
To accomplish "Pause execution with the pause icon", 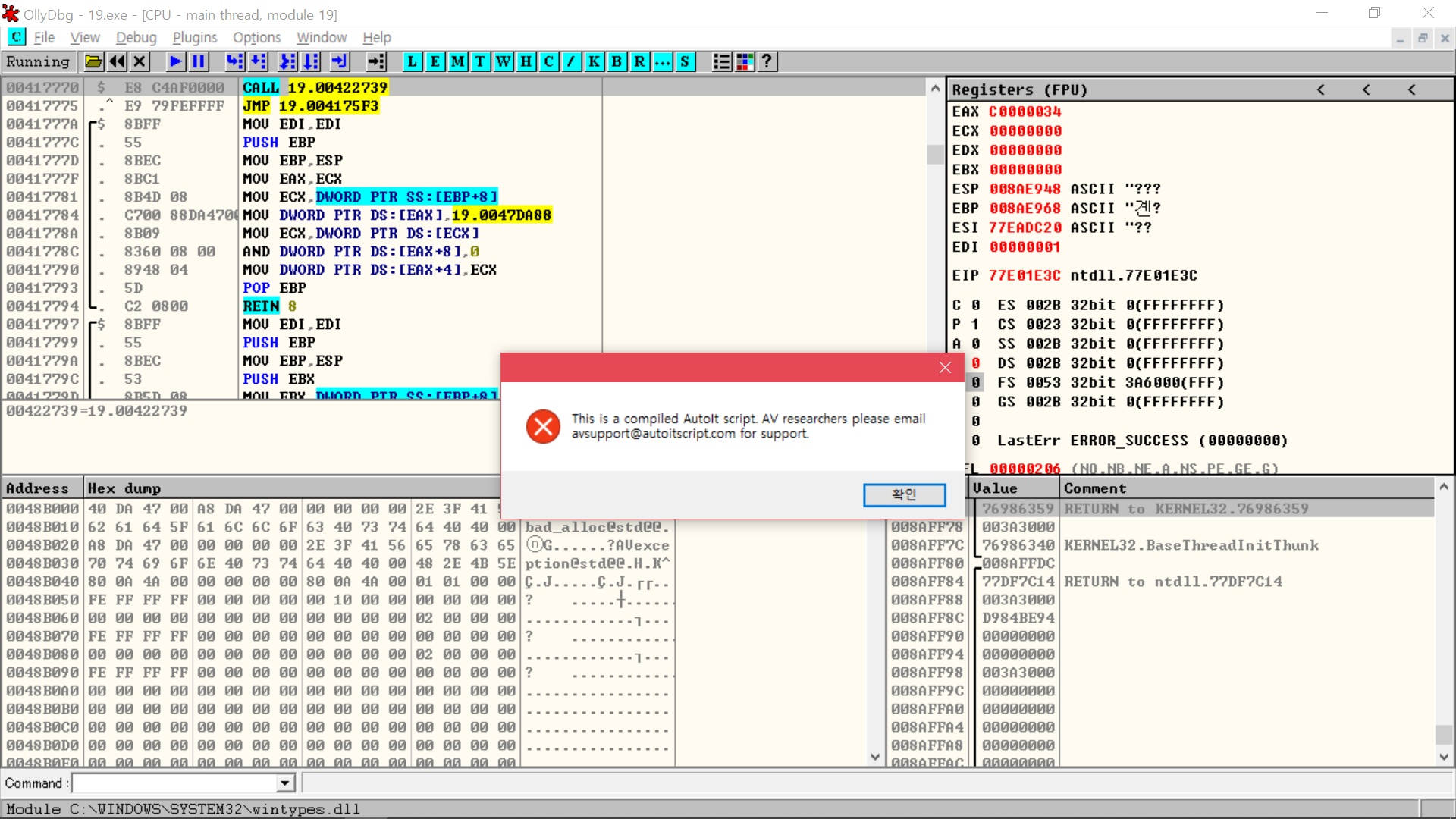I will point(199,62).
